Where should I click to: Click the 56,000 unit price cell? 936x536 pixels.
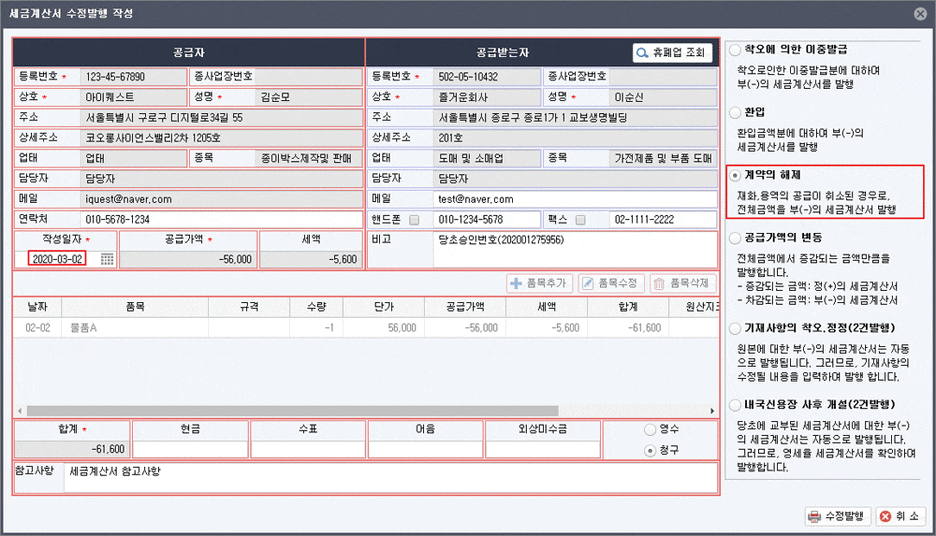tap(384, 328)
